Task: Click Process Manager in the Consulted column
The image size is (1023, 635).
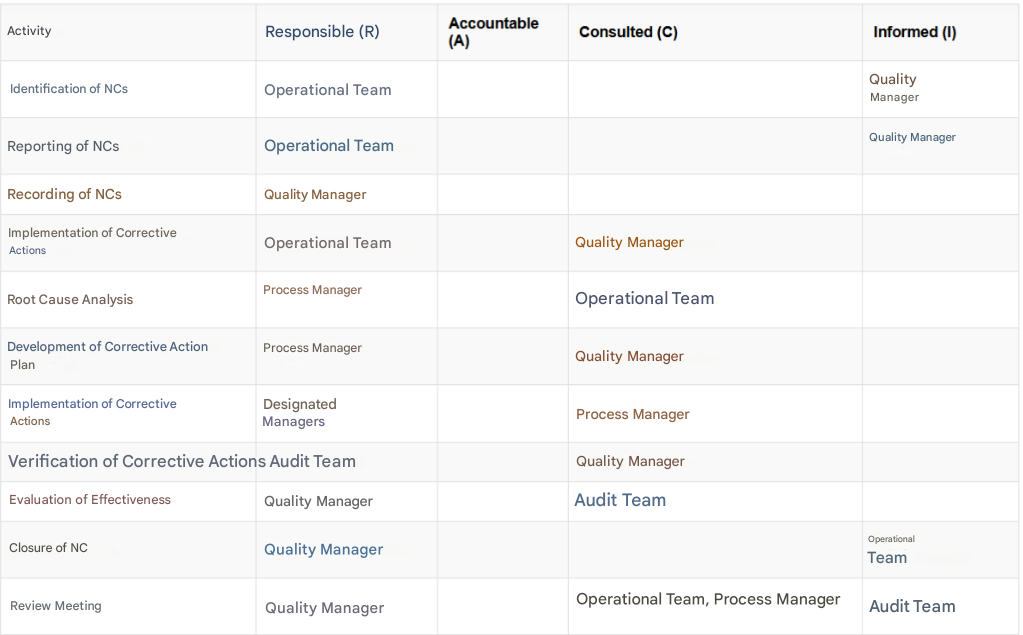Action: click(633, 414)
